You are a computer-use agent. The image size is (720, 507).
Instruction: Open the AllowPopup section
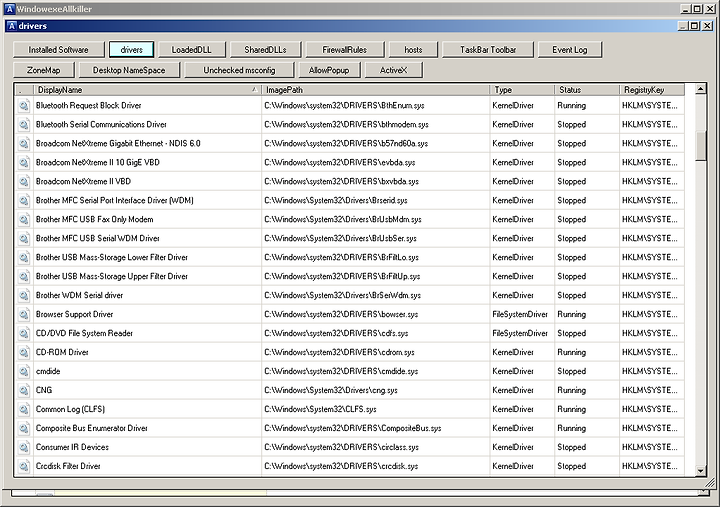(329, 70)
